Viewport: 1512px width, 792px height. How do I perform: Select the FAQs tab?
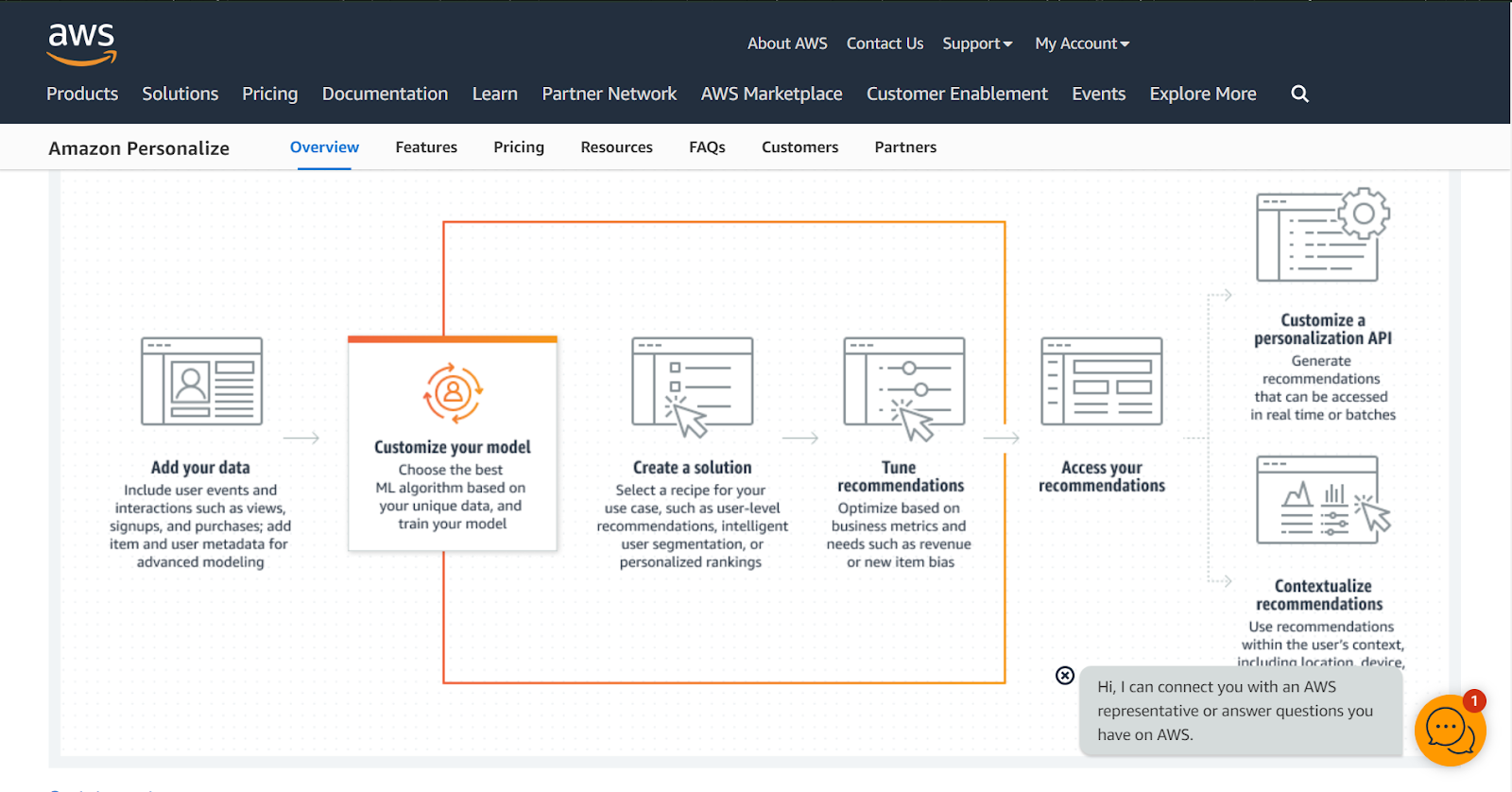707,147
